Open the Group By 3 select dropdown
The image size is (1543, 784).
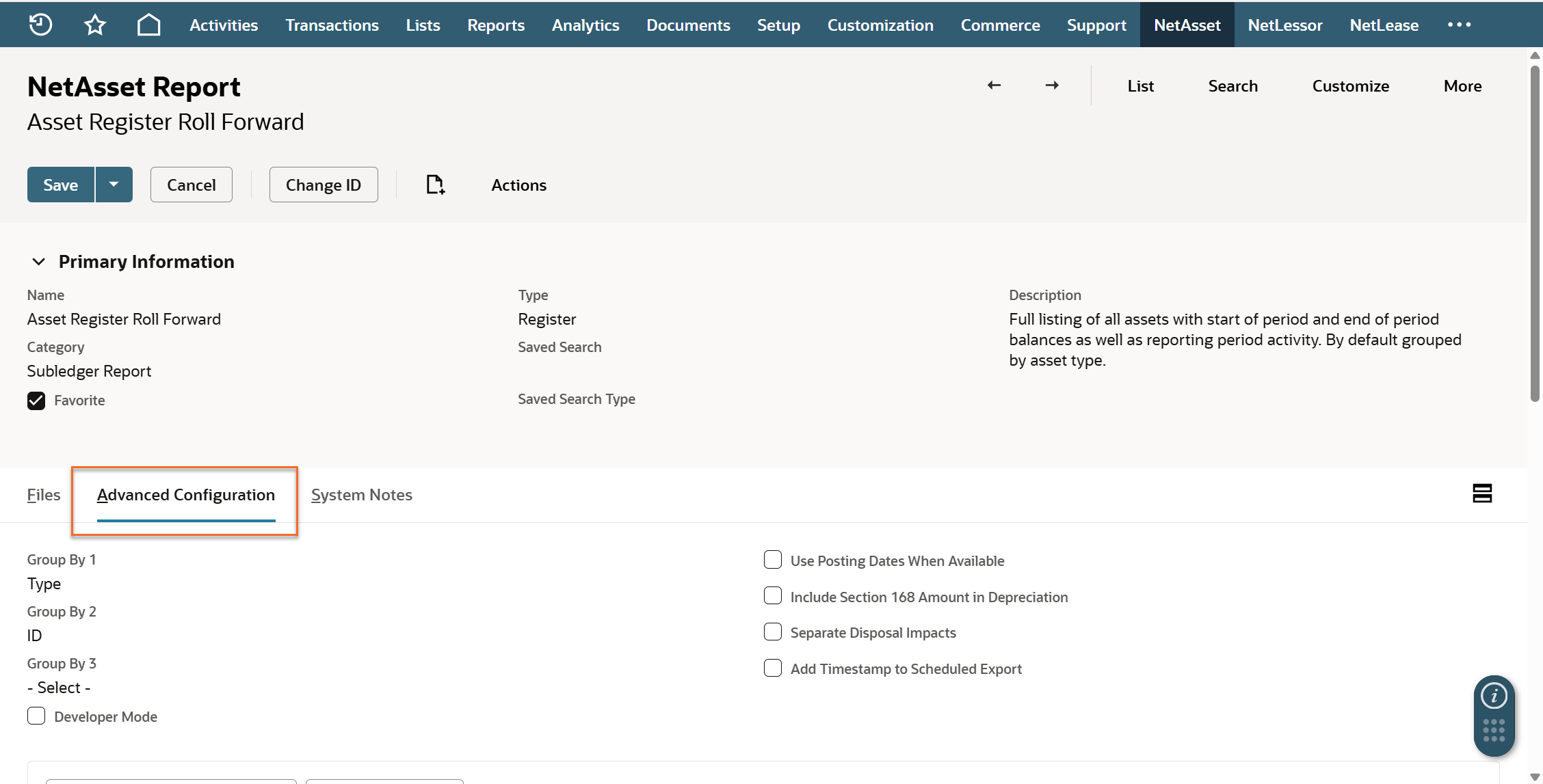point(59,688)
